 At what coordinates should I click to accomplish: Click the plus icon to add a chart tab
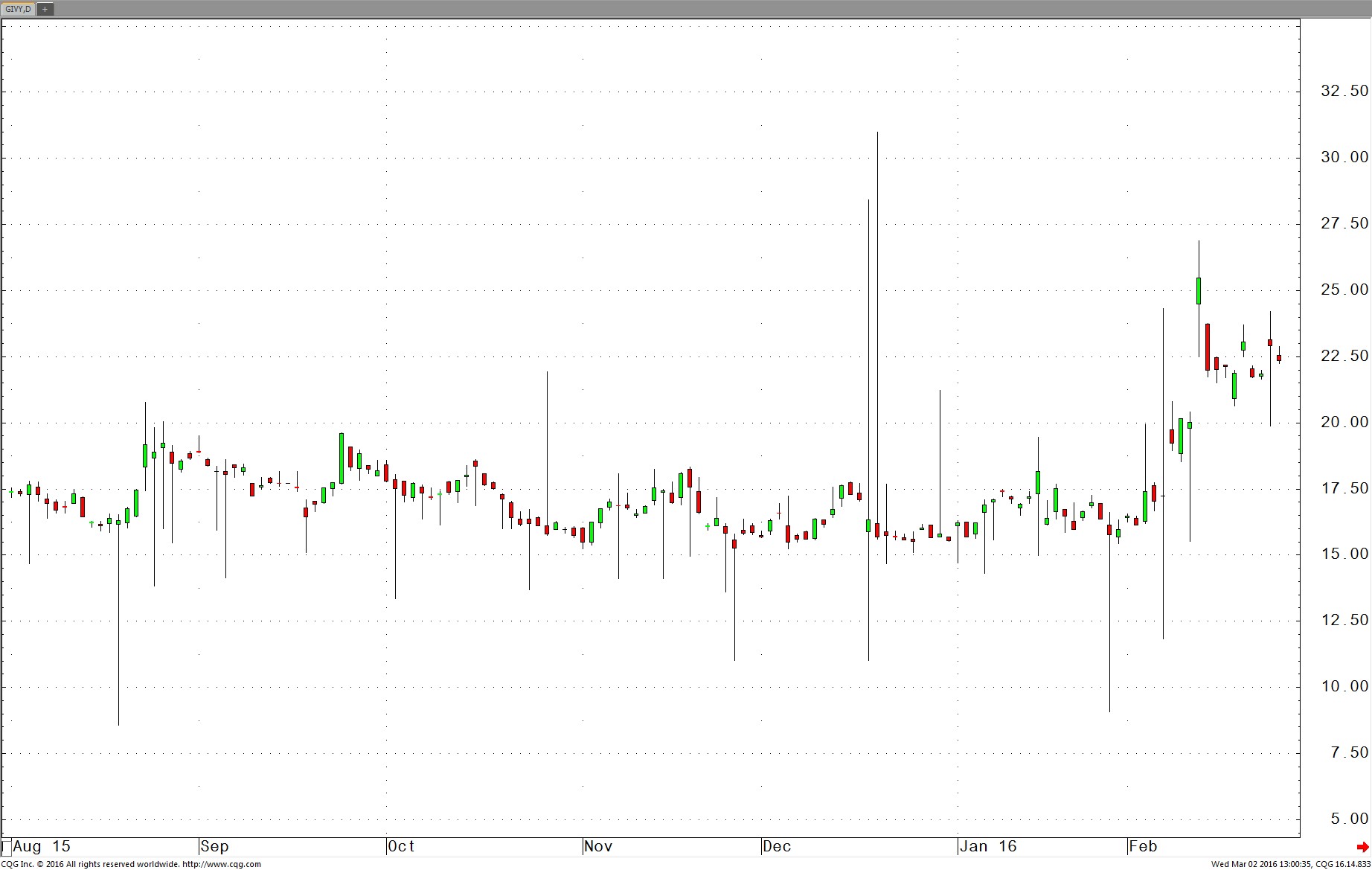(x=45, y=9)
